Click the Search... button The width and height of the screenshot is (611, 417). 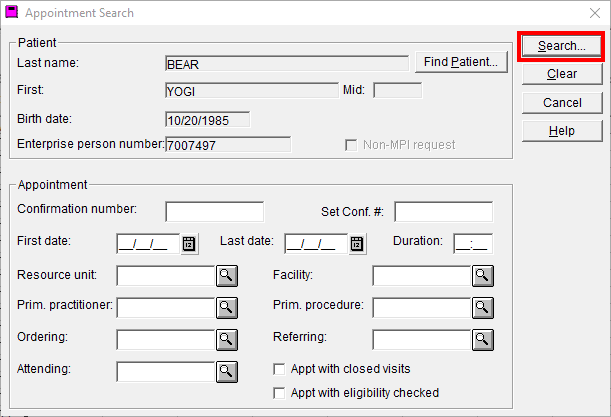click(562, 46)
